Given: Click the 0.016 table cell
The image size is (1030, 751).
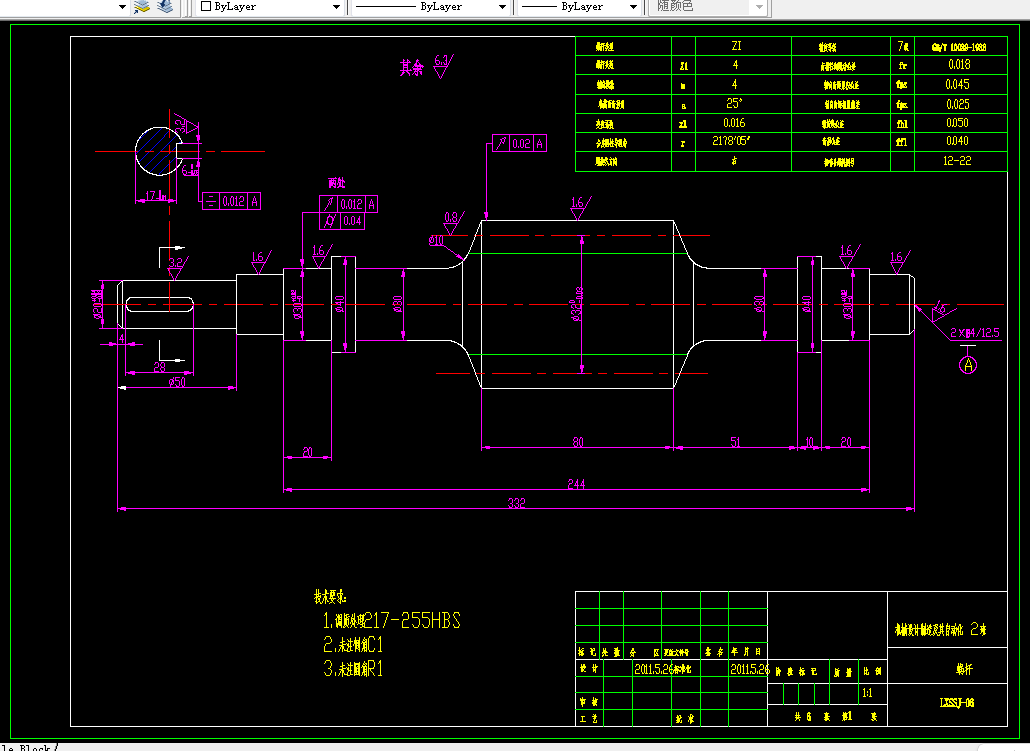Looking at the screenshot, I should pyautogui.click(x=734, y=123).
